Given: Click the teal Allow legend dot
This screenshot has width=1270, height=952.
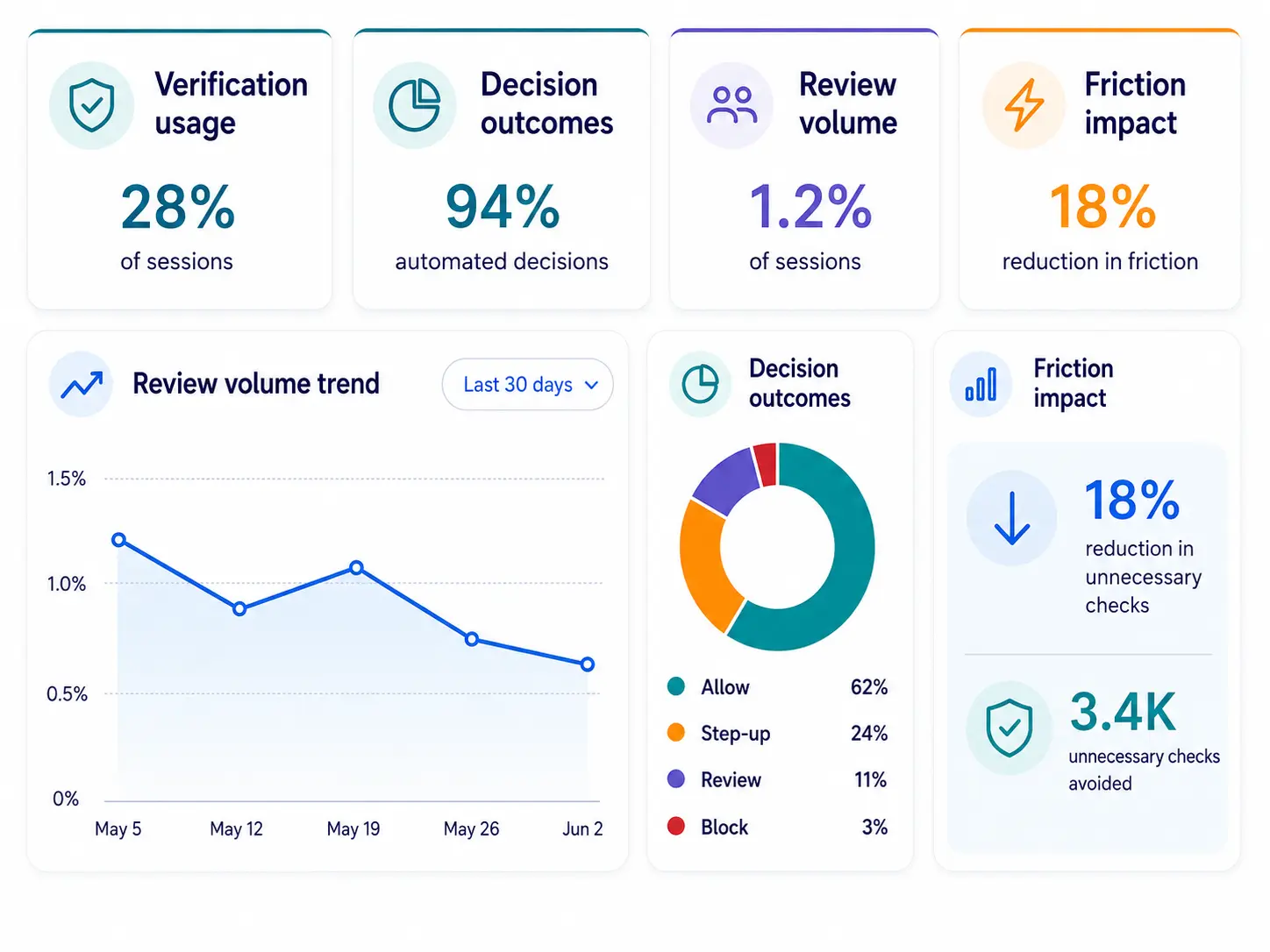Looking at the screenshot, I should pyautogui.click(x=675, y=686).
